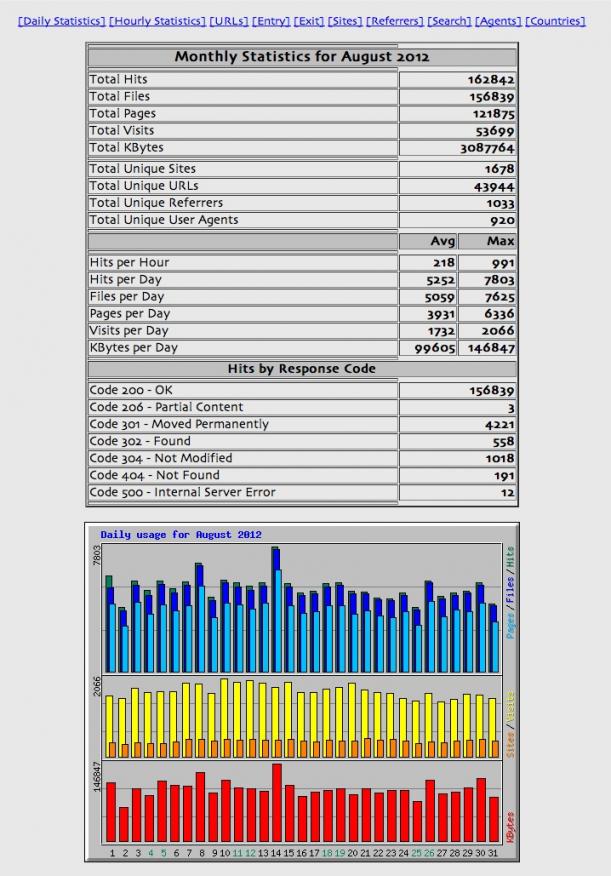Click the Total Unique URLs value 43944
611x876 pixels.
494,187
